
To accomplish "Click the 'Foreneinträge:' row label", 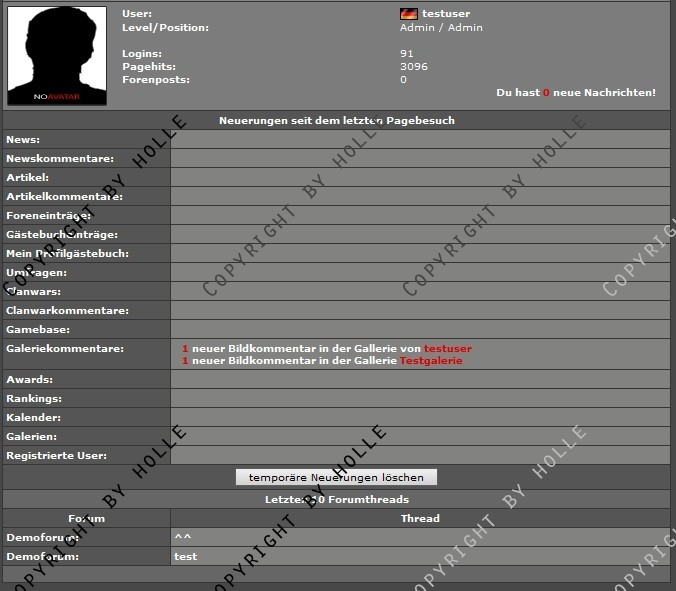I will [x=48, y=216].
